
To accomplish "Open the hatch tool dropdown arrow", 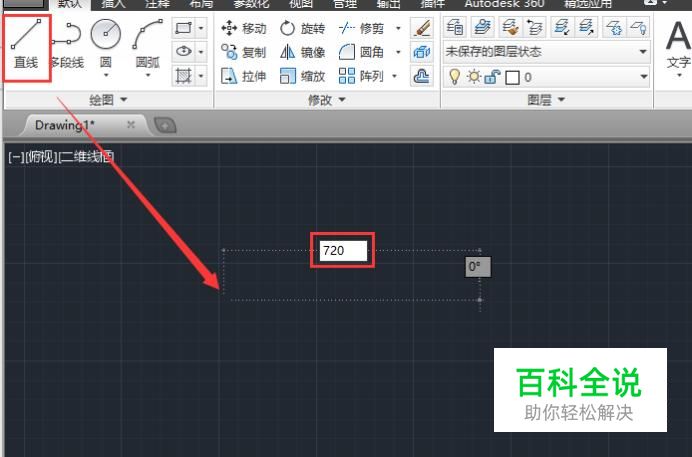I will point(201,76).
